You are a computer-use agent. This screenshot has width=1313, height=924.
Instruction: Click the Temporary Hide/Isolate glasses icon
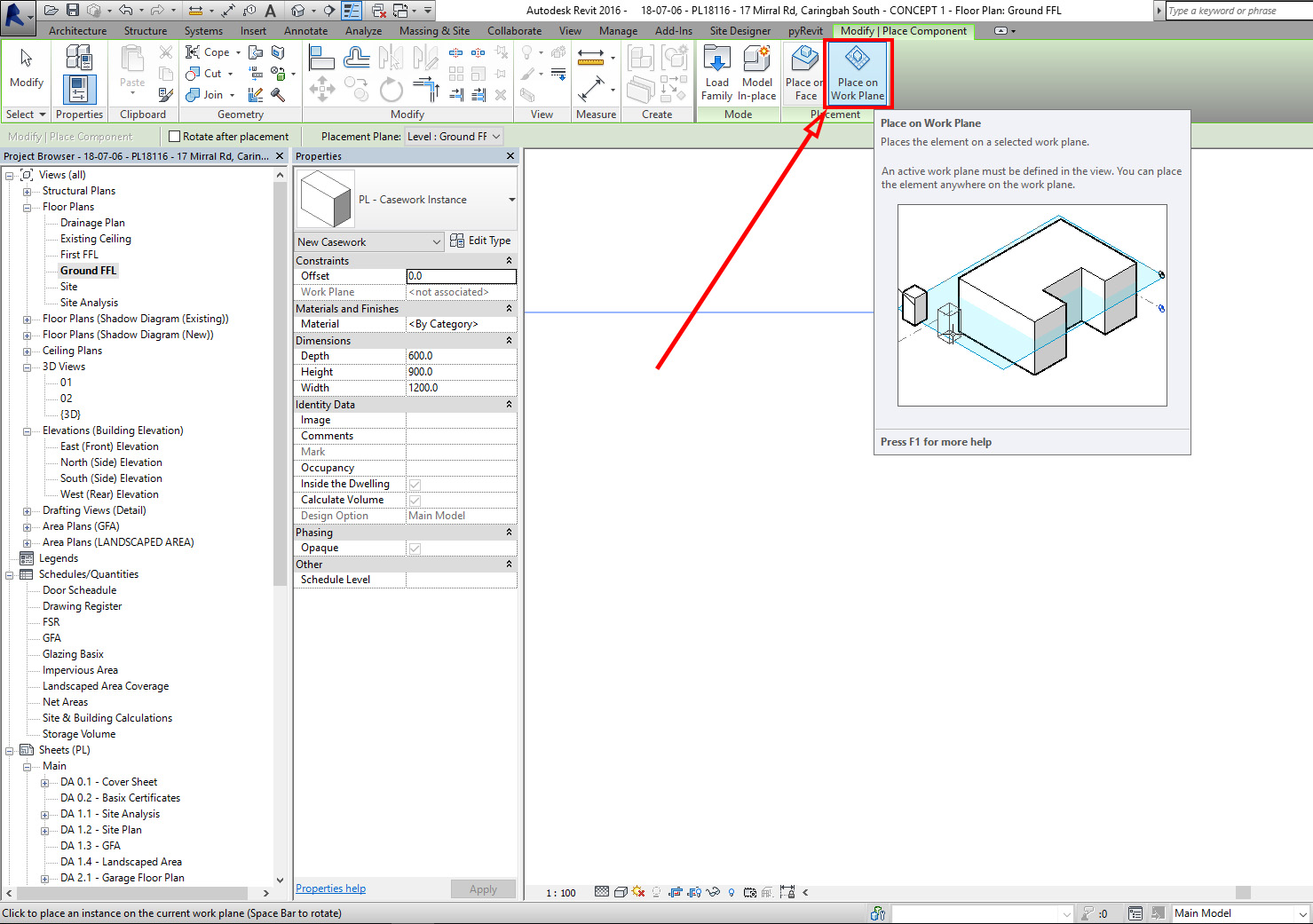click(714, 891)
